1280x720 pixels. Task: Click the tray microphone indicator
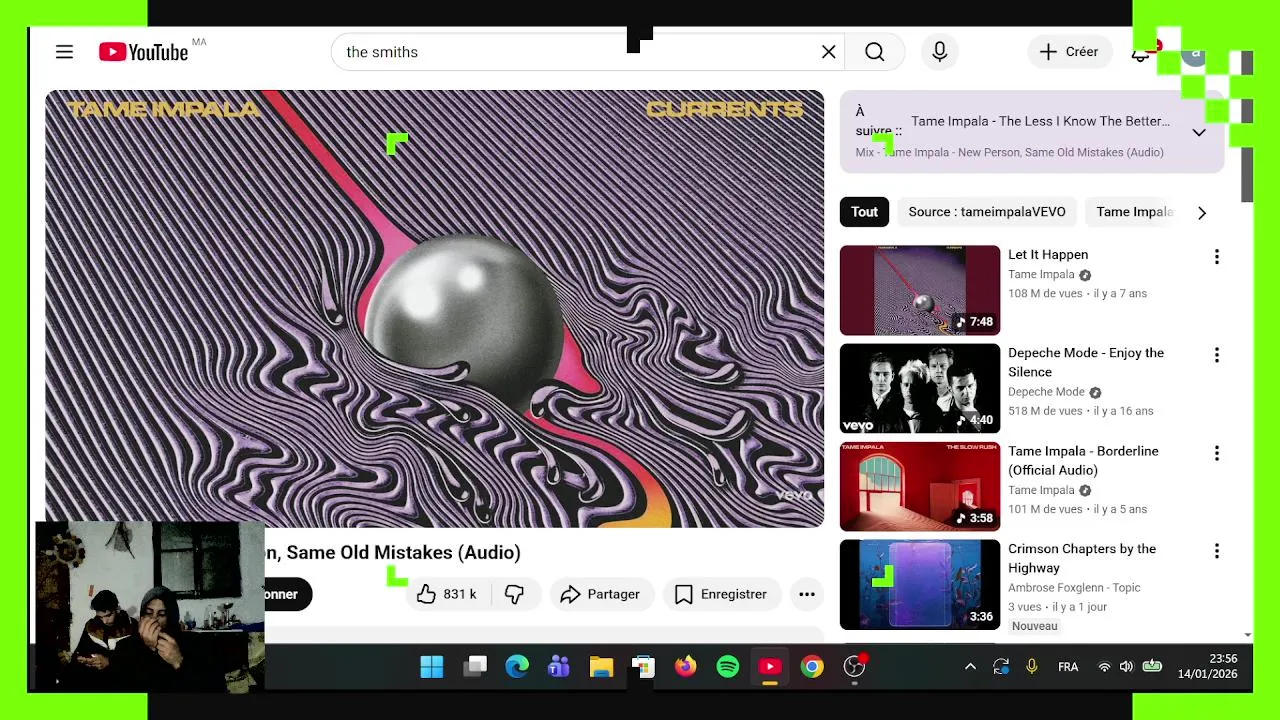point(1031,667)
